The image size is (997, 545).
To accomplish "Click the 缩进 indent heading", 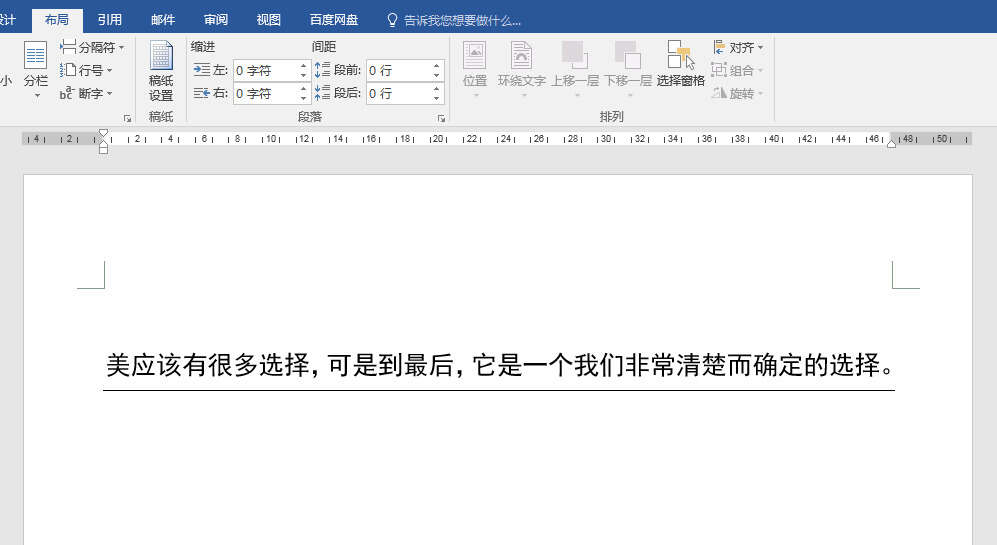I will [x=203, y=46].
